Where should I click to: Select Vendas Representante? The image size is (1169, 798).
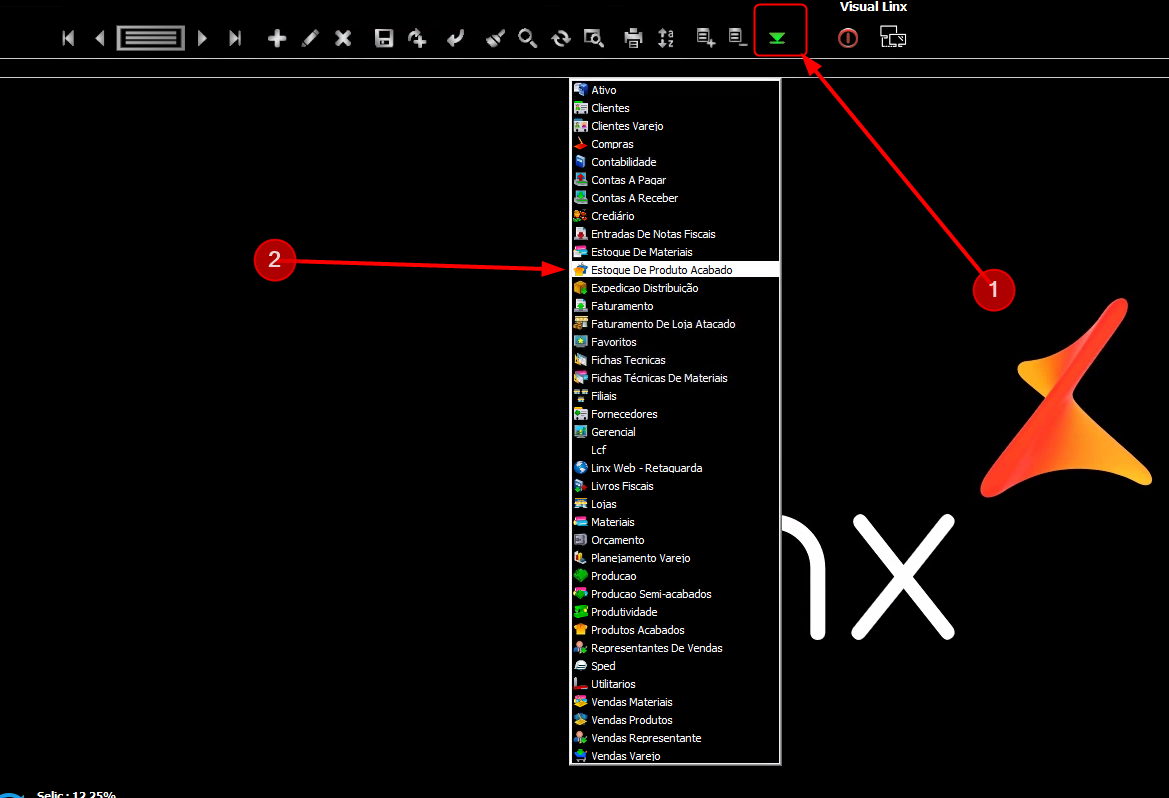pos(675,738)
